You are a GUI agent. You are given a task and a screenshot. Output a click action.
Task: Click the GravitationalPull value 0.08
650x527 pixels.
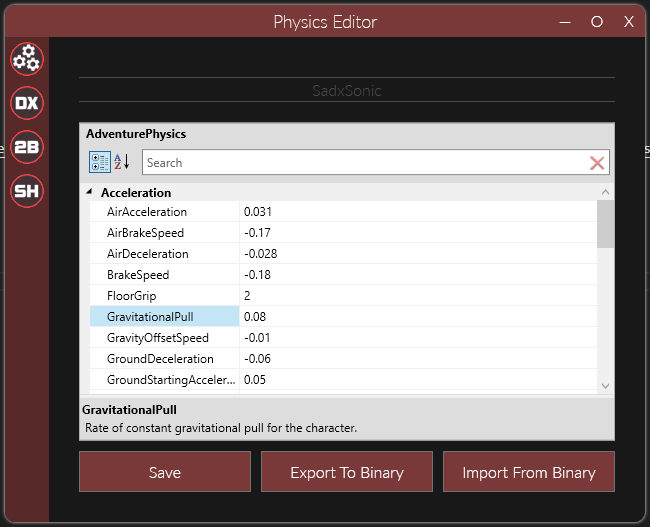(x=415, y=317)
